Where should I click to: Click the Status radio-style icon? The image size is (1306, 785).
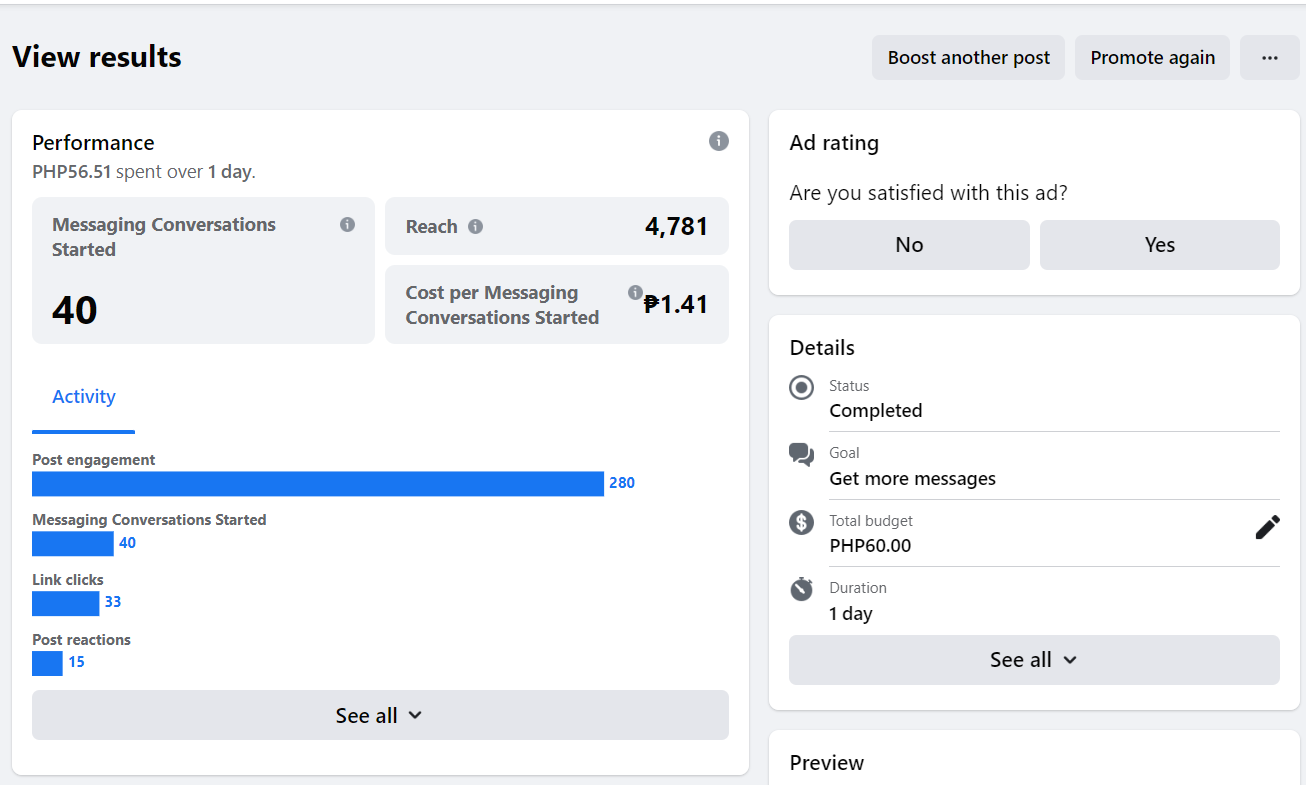pyautogui.click(x=801, y=387)
